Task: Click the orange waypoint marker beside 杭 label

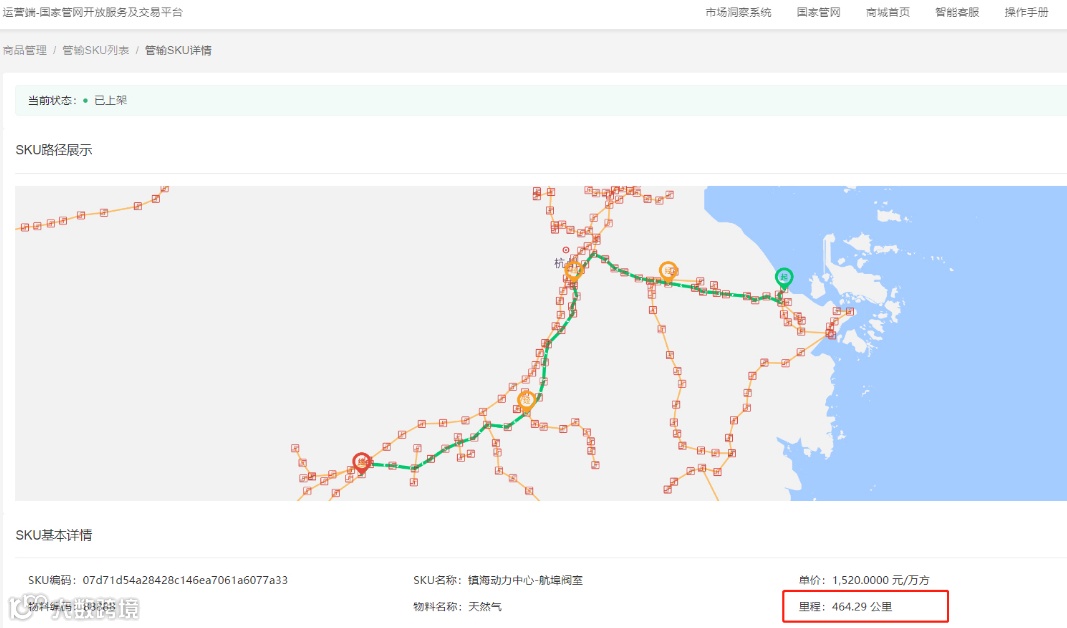Action: pyautogui.click(x=573, y=271)
